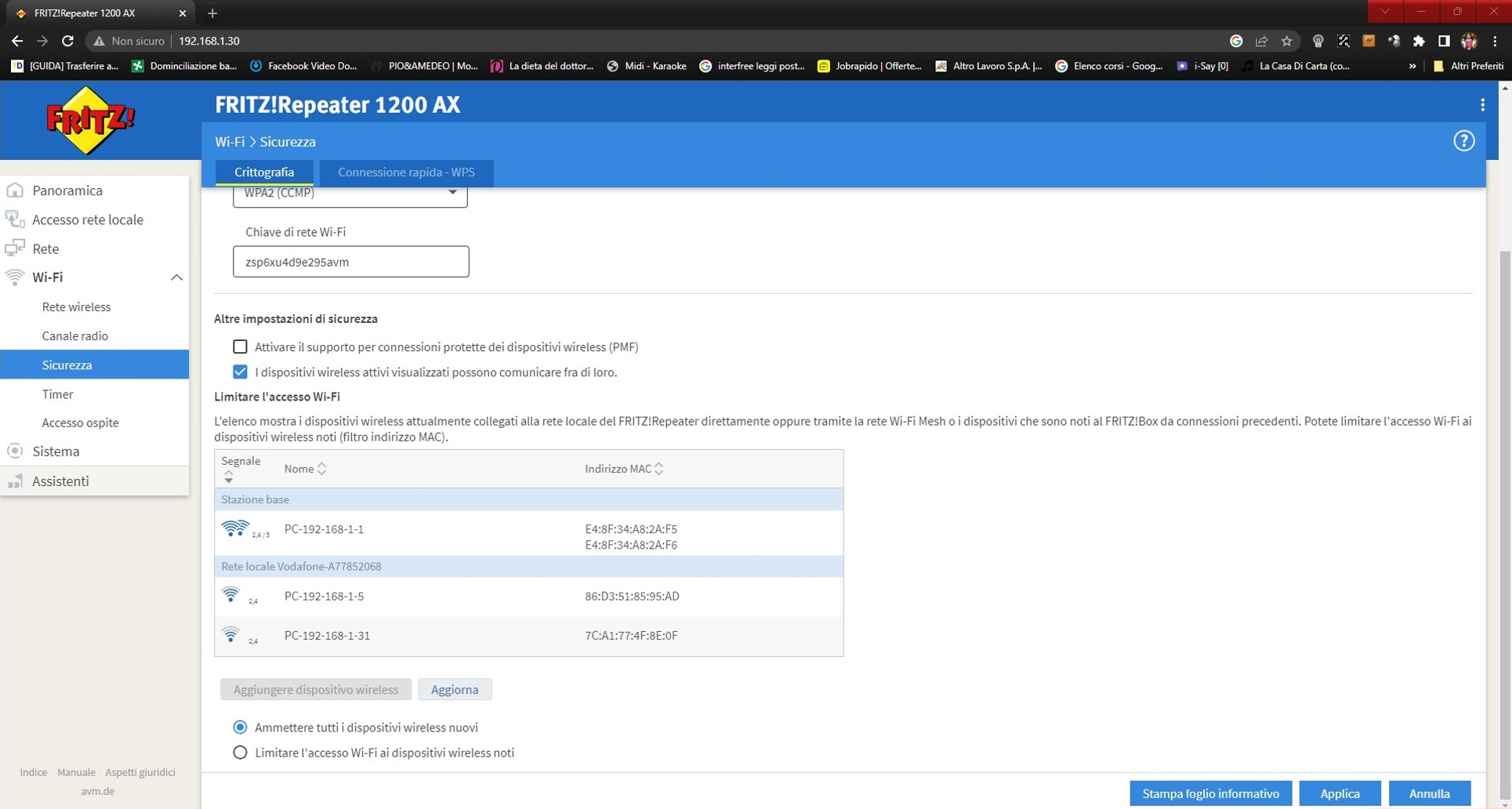Screen dimensions: 1512x809
Task: Click the Google icon in the address bar
Action: pos(1236,41)
